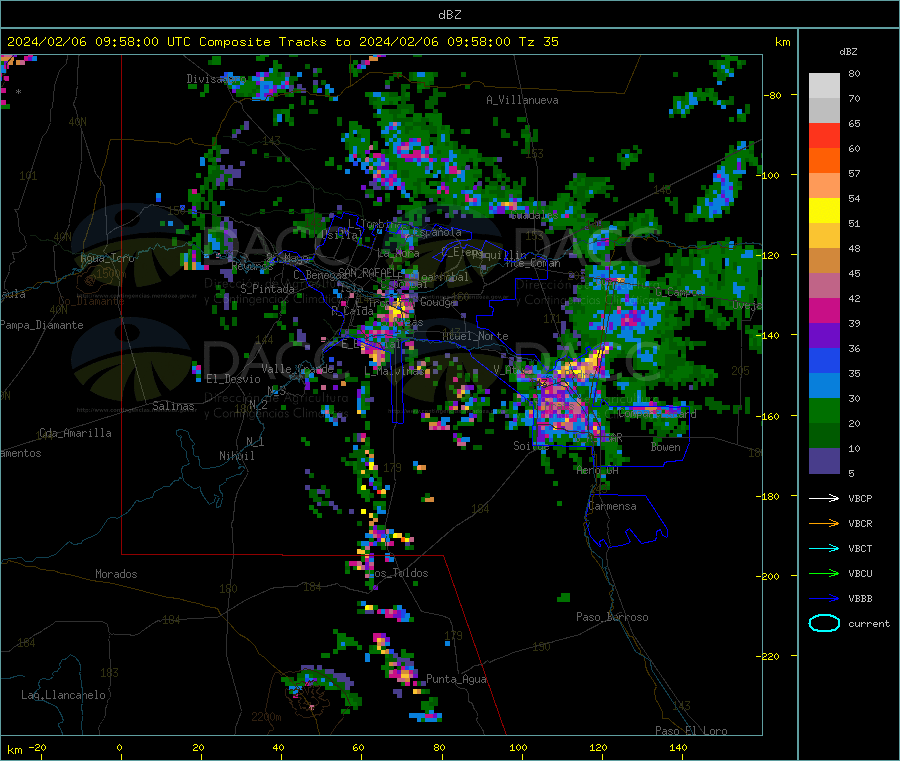Image resolution: width=900 pixels, height=761 pixels.
Task: Click the Morados map label
Action: click(x=116, y=574)
